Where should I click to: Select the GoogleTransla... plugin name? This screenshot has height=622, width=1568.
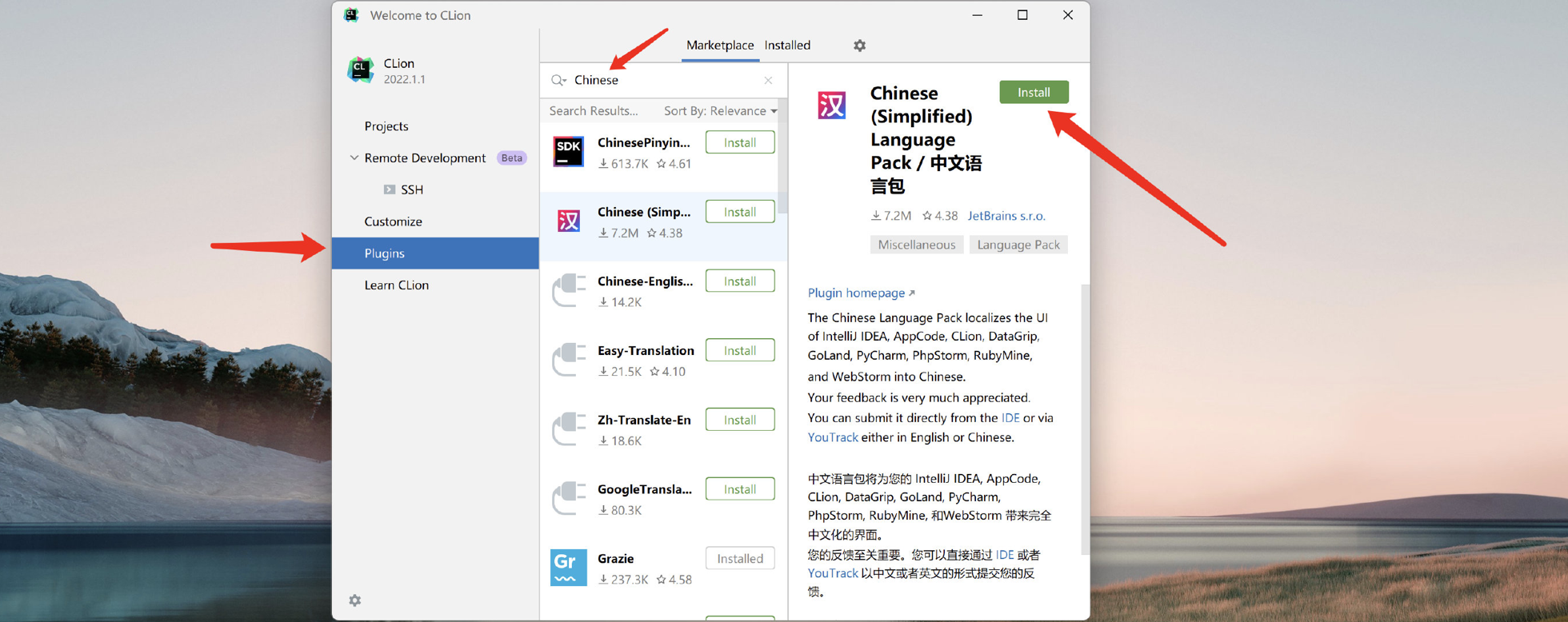(645, 489)
